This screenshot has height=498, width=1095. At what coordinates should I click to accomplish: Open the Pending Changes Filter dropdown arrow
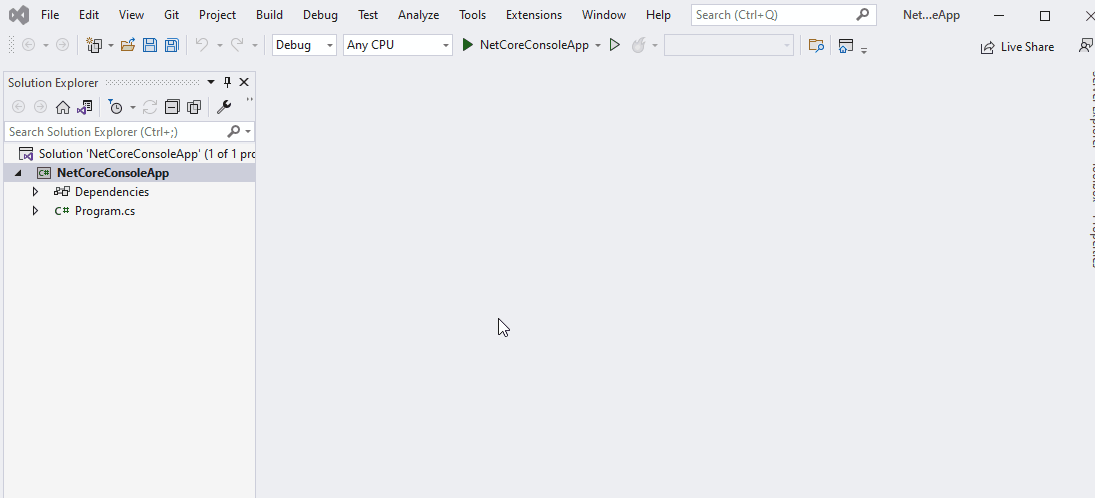(x=133, y=108)
